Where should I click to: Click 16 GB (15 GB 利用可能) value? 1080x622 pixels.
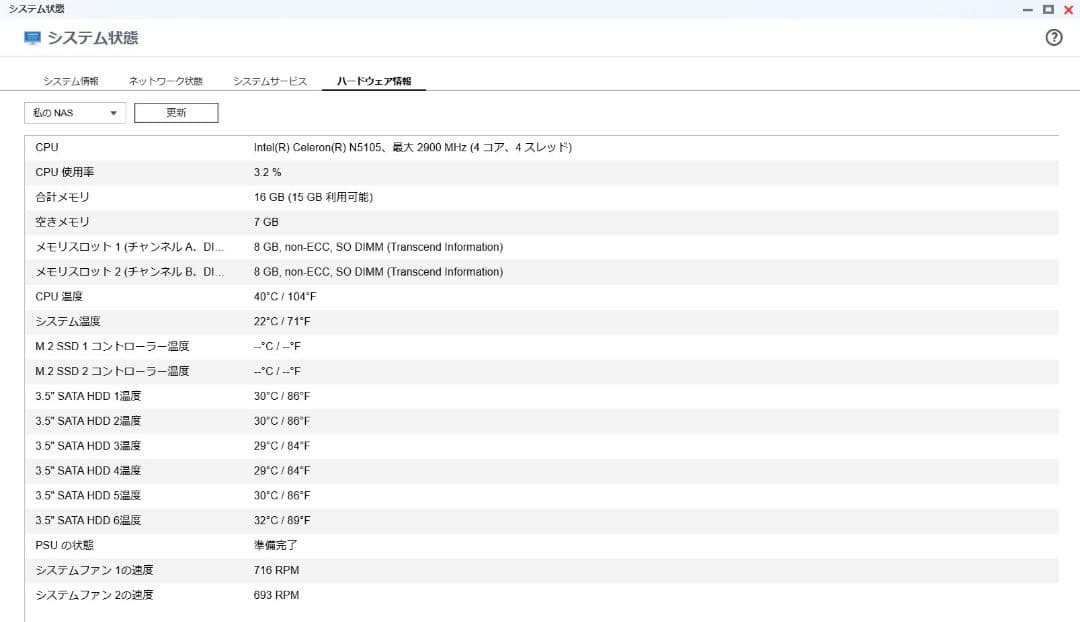(313, 197)
